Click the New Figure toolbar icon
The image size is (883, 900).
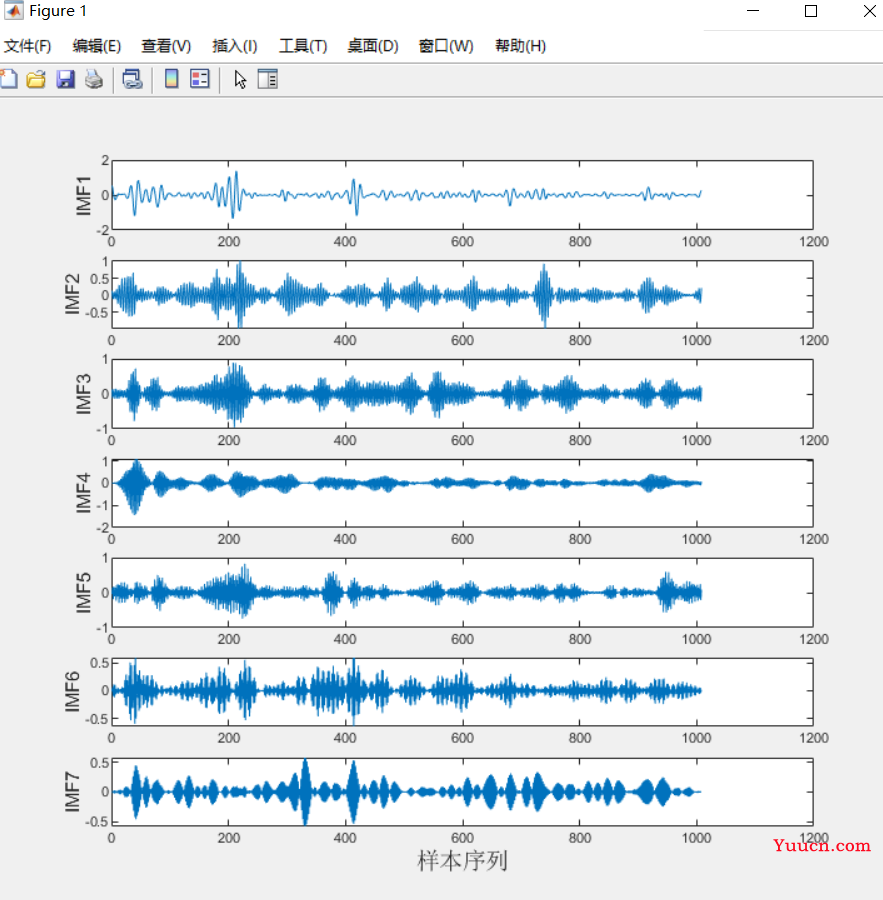click(8, 79)
